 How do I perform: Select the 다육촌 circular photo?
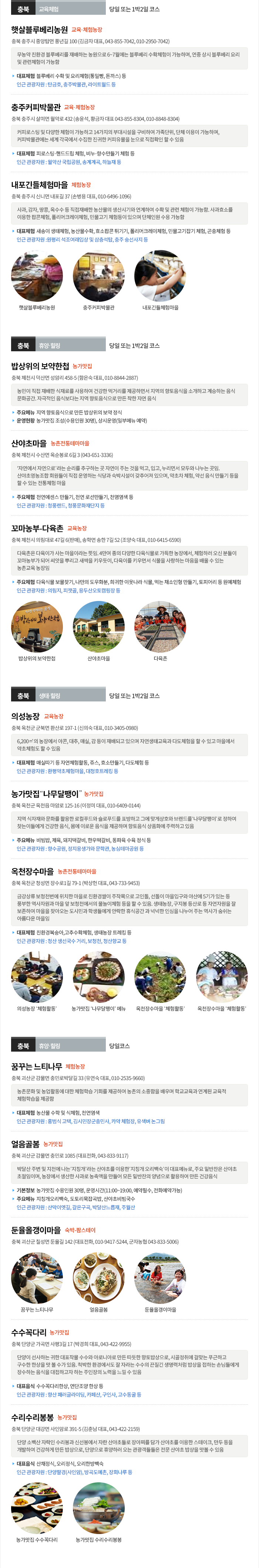pos(160,626)
